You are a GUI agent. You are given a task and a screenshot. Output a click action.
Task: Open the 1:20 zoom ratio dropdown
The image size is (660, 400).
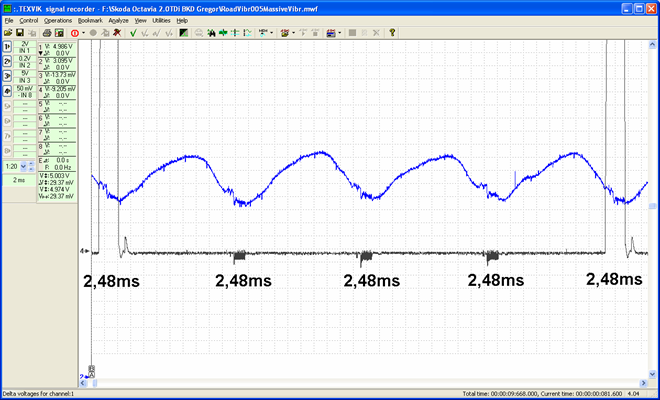23,166
